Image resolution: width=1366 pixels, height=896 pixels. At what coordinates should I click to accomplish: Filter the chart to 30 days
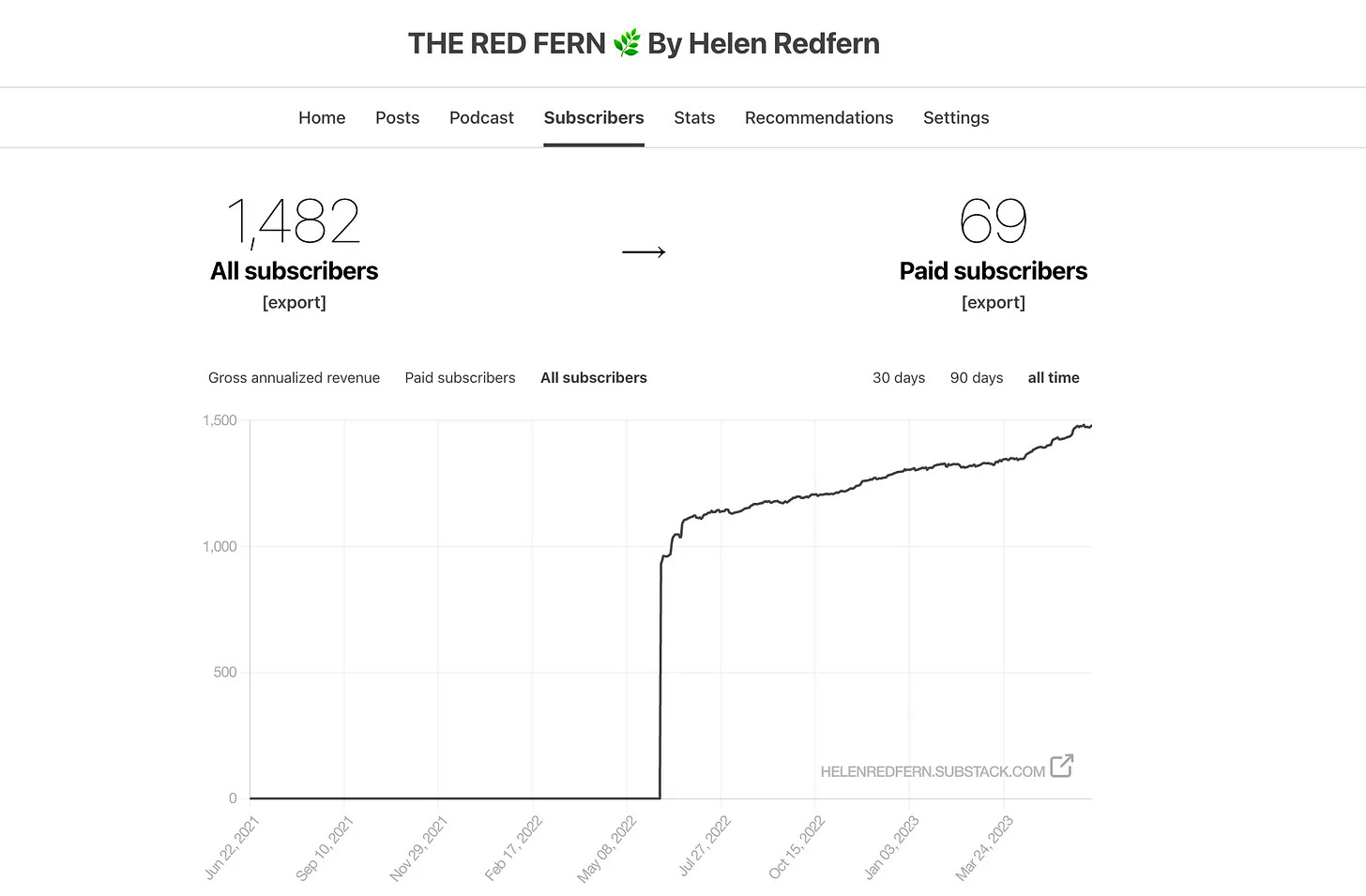(898, 377)
